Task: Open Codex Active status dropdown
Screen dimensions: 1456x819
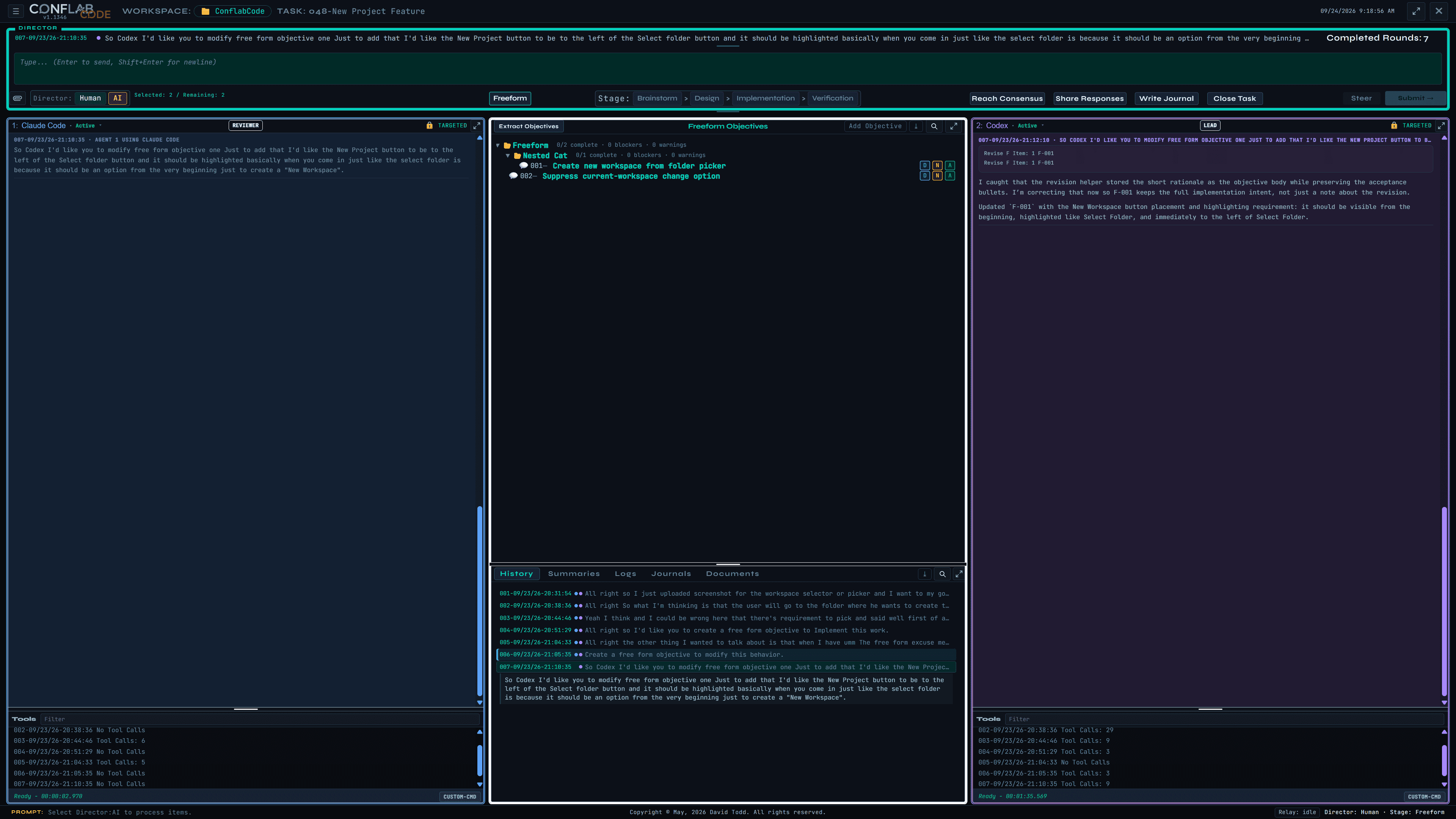Action: [x=1031, y=126]
